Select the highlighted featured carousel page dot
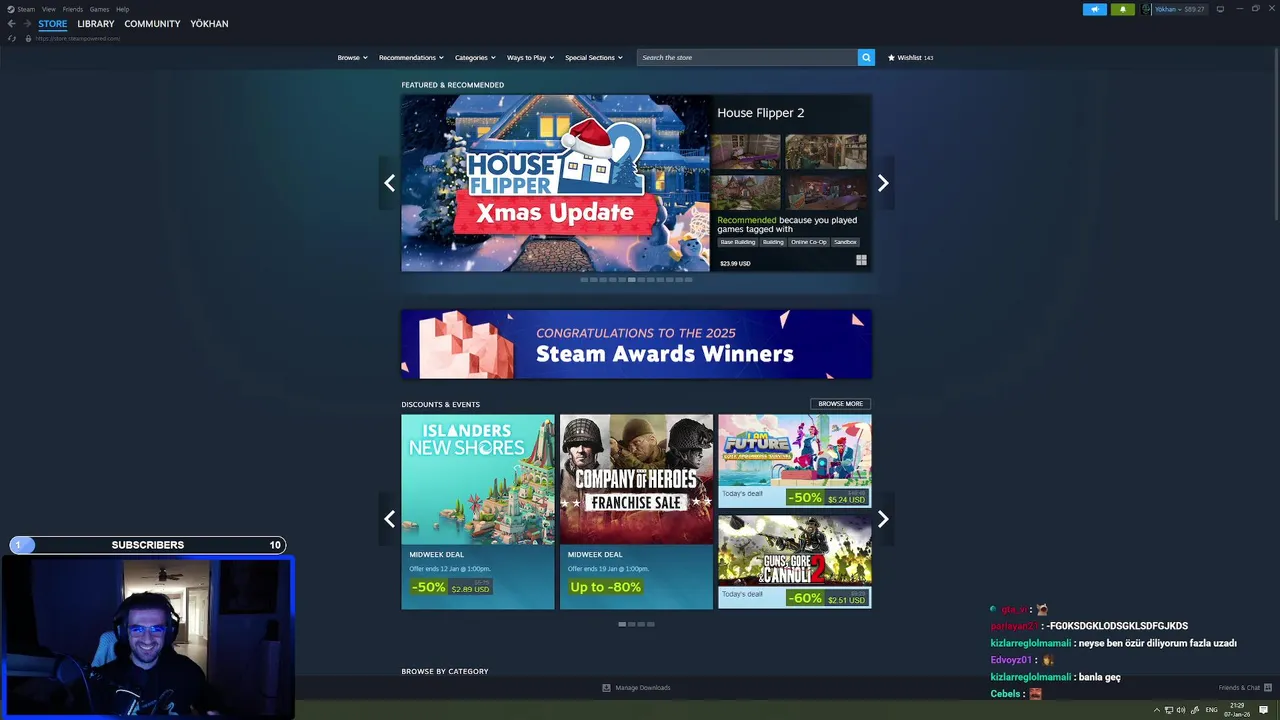Image resolution: width=1280 pixels, height=720 pixels. [631, 280]
